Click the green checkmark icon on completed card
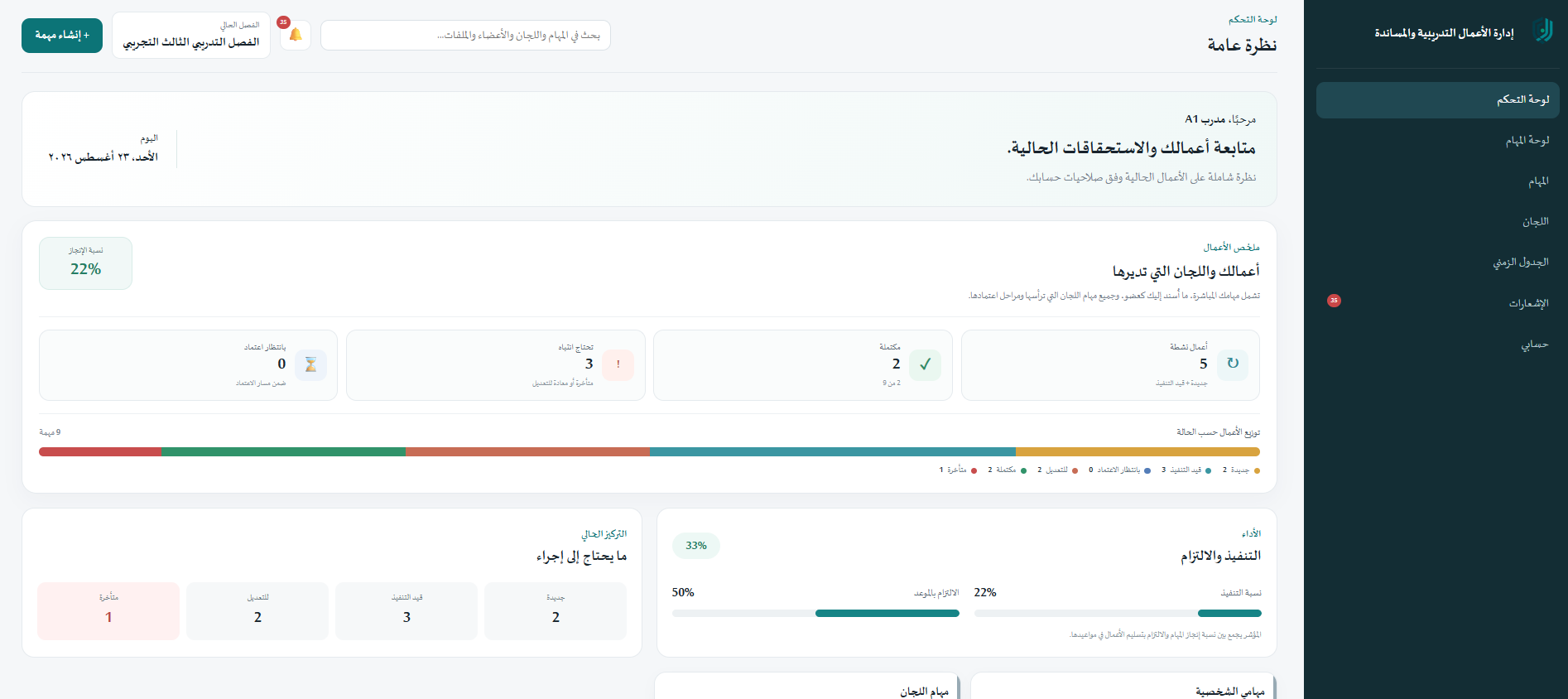This screenshot has width=1568, height=699. tap(925, 364)
